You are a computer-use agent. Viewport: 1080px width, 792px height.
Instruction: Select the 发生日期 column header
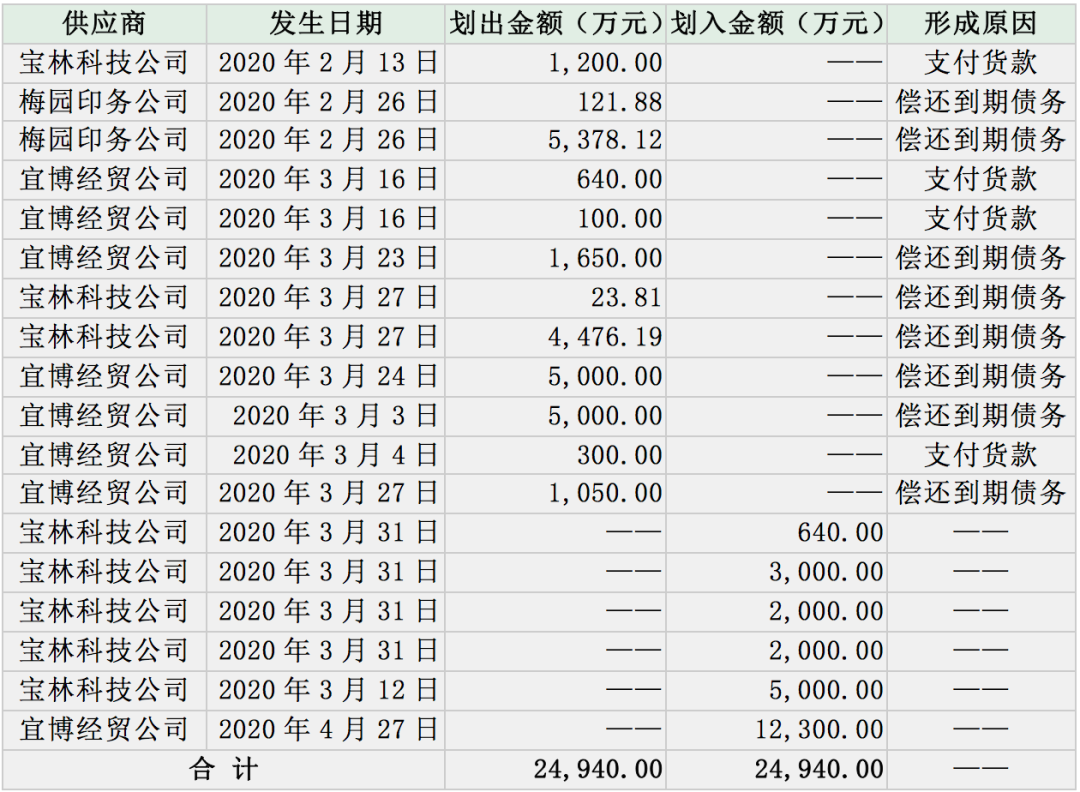point(326,24)
